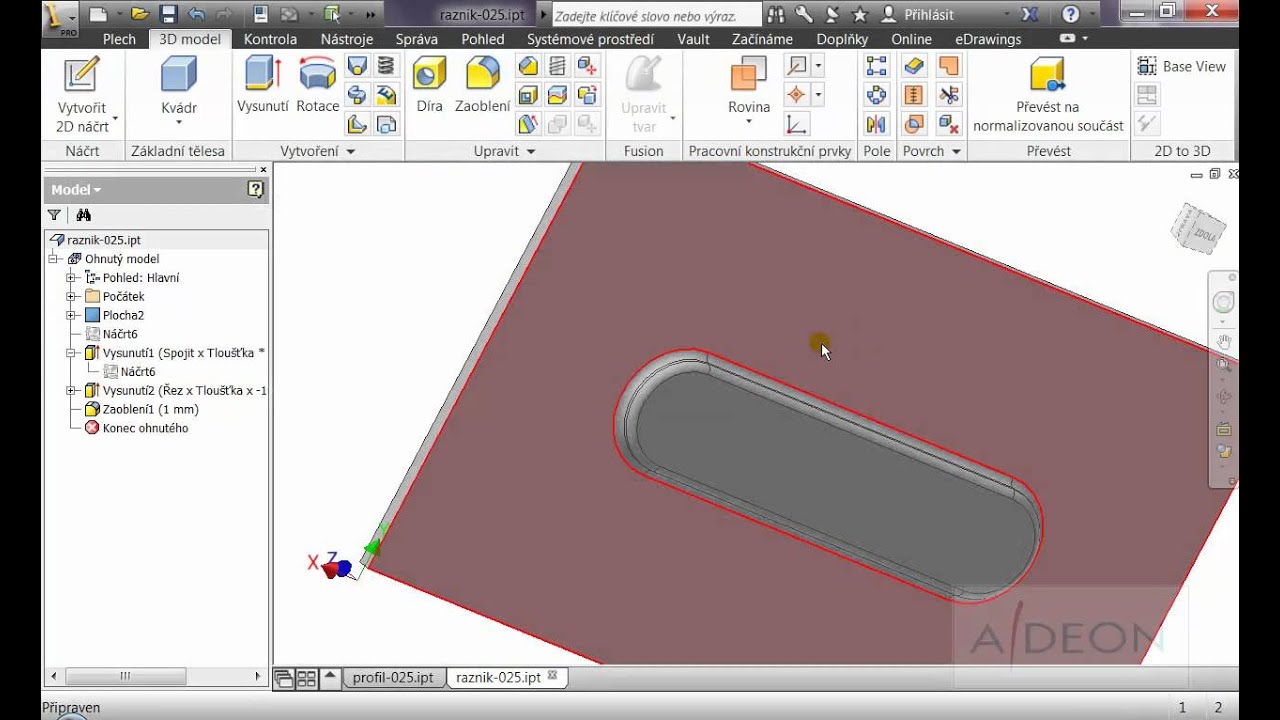Apply the Zaoblení fillet tool
The image size is (1280, 720).
pyautogui.click(x=483, y=85)
